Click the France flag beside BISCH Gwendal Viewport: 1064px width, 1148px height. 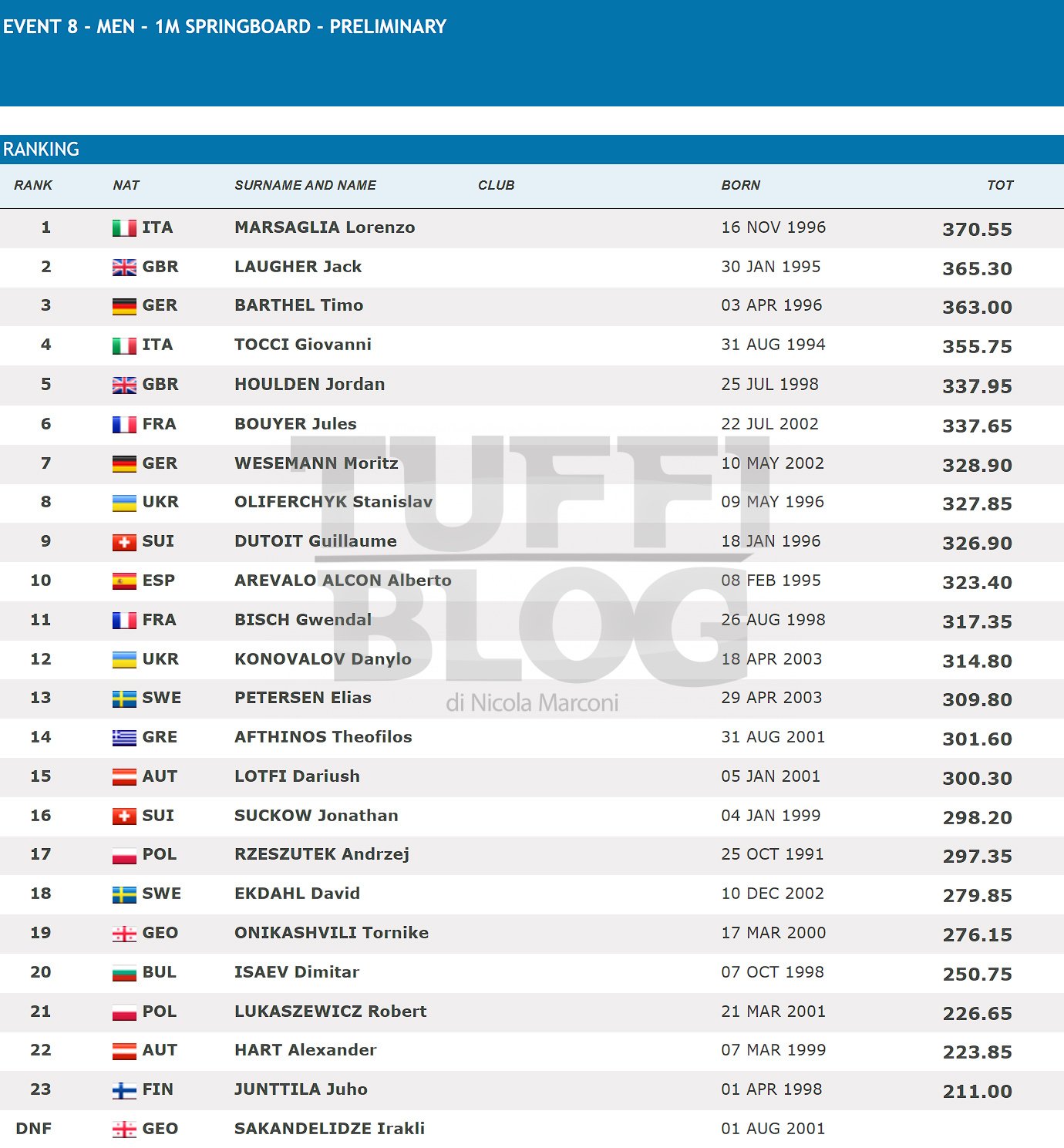[124, 621]
